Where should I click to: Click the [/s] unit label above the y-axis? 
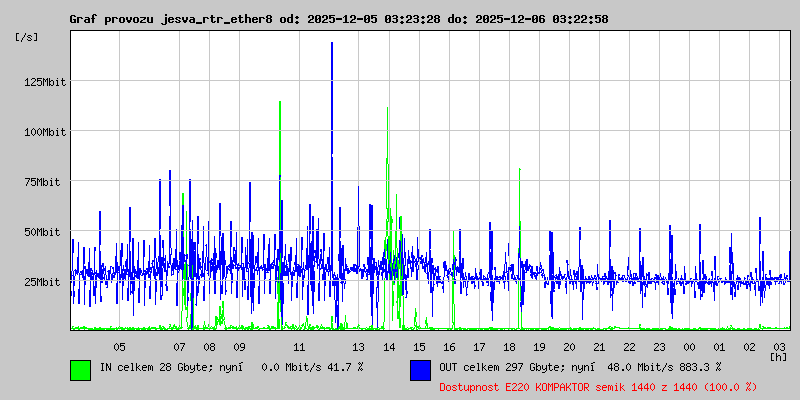[27, 37]
